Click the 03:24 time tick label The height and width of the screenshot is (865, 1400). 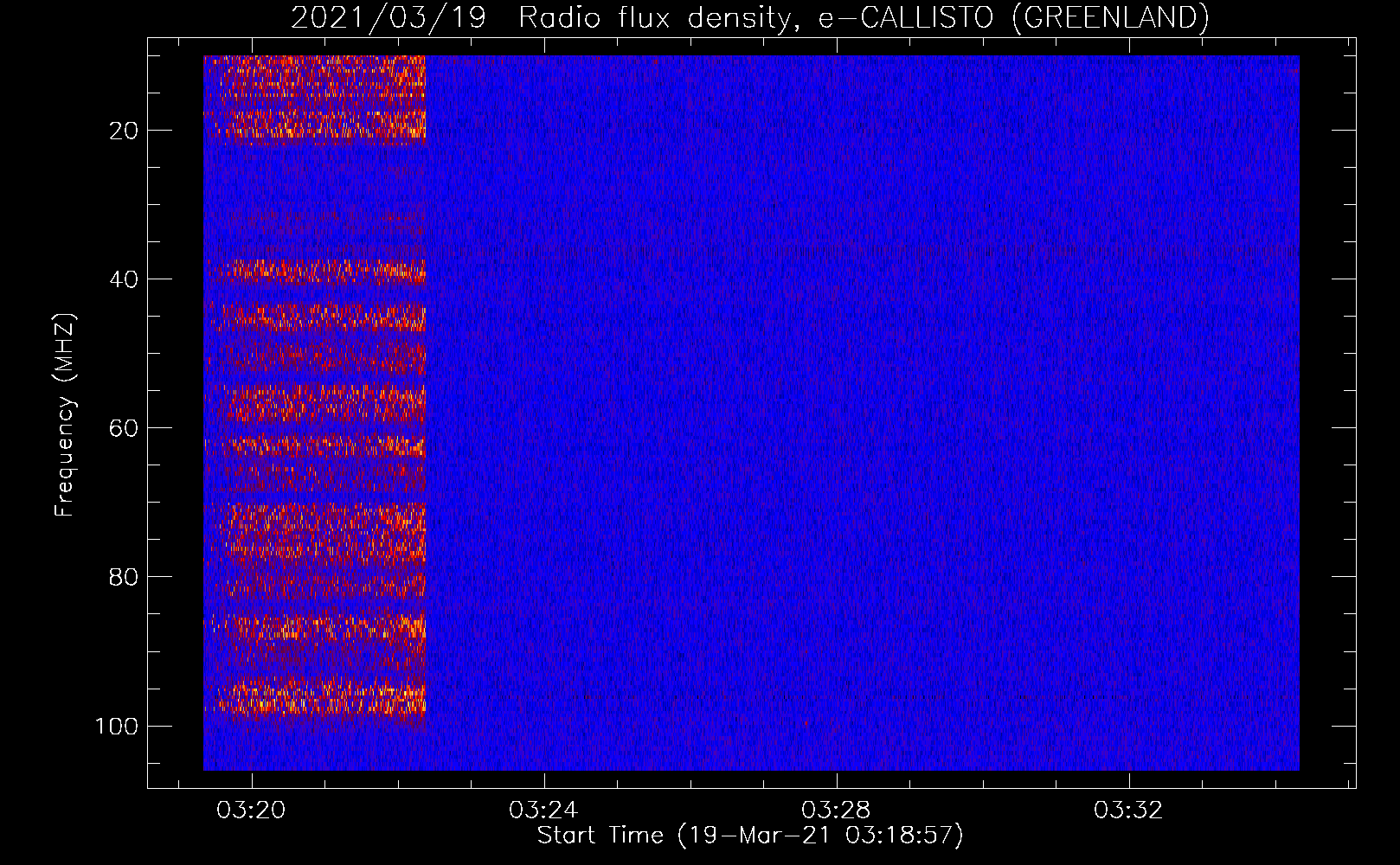(x=543, y=811)
